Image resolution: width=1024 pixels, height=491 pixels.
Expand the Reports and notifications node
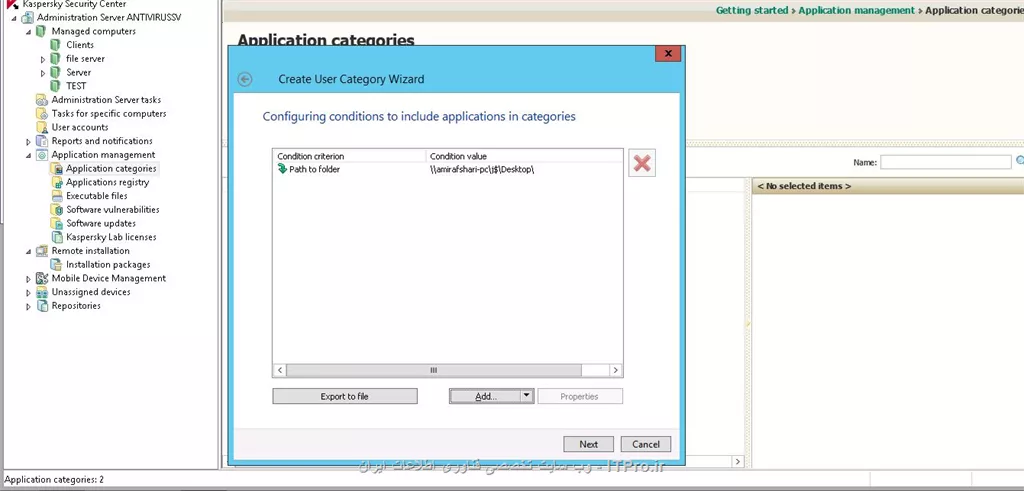pos(28,142)
